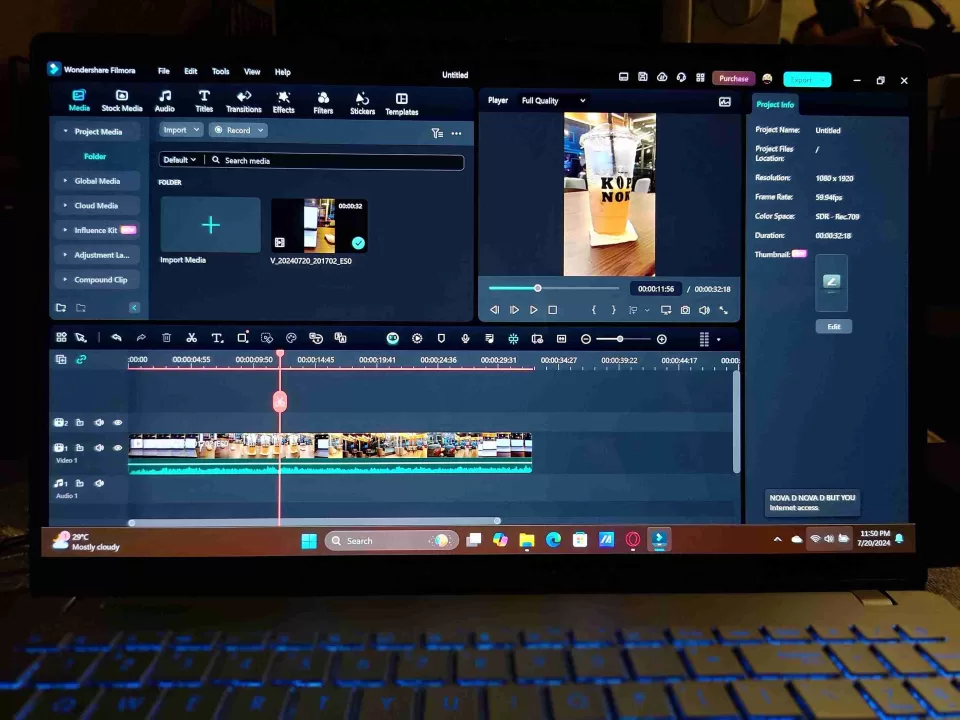The width and height of the screenshot is (960, 720).
Task: Expand Cloud Media section
Action: [66, 205]
